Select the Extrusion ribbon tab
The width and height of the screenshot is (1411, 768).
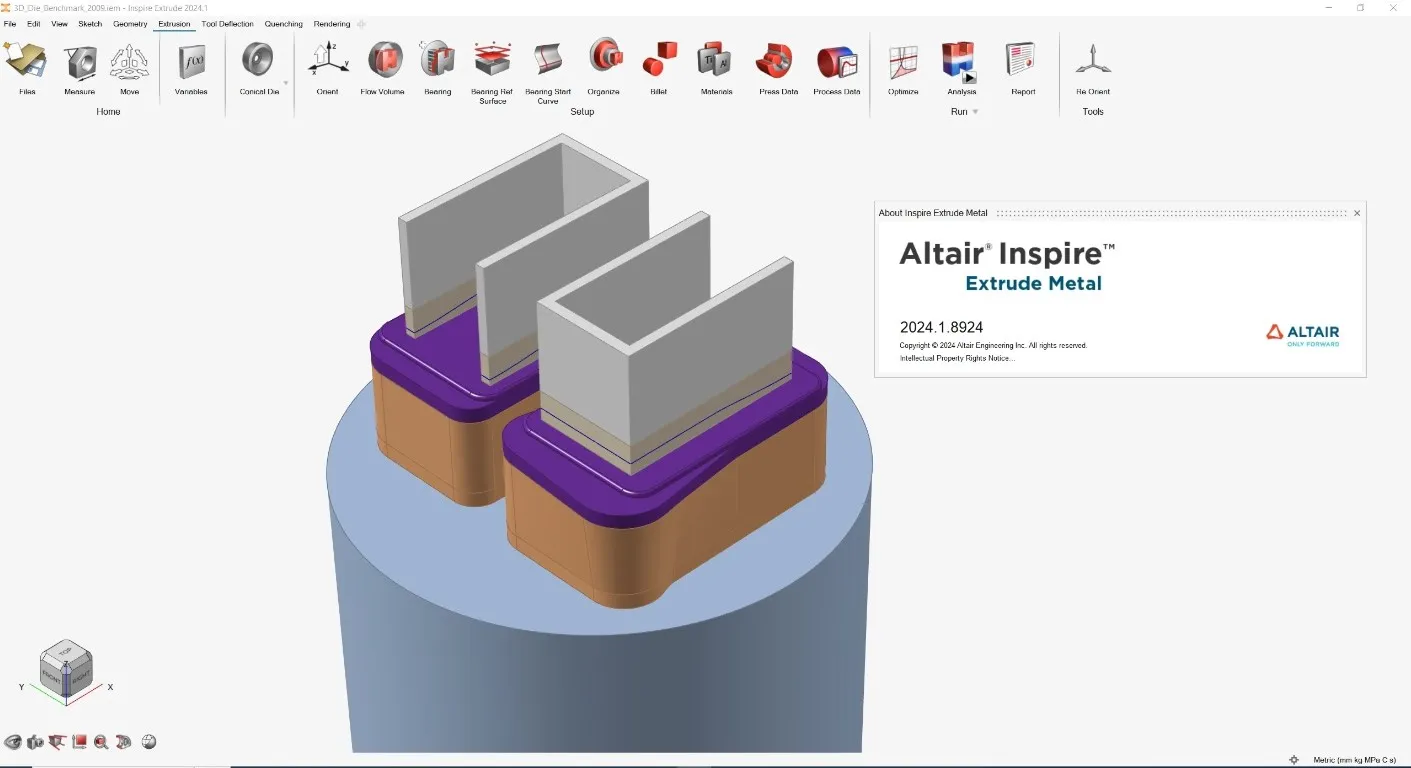click(x=174, y=24)
